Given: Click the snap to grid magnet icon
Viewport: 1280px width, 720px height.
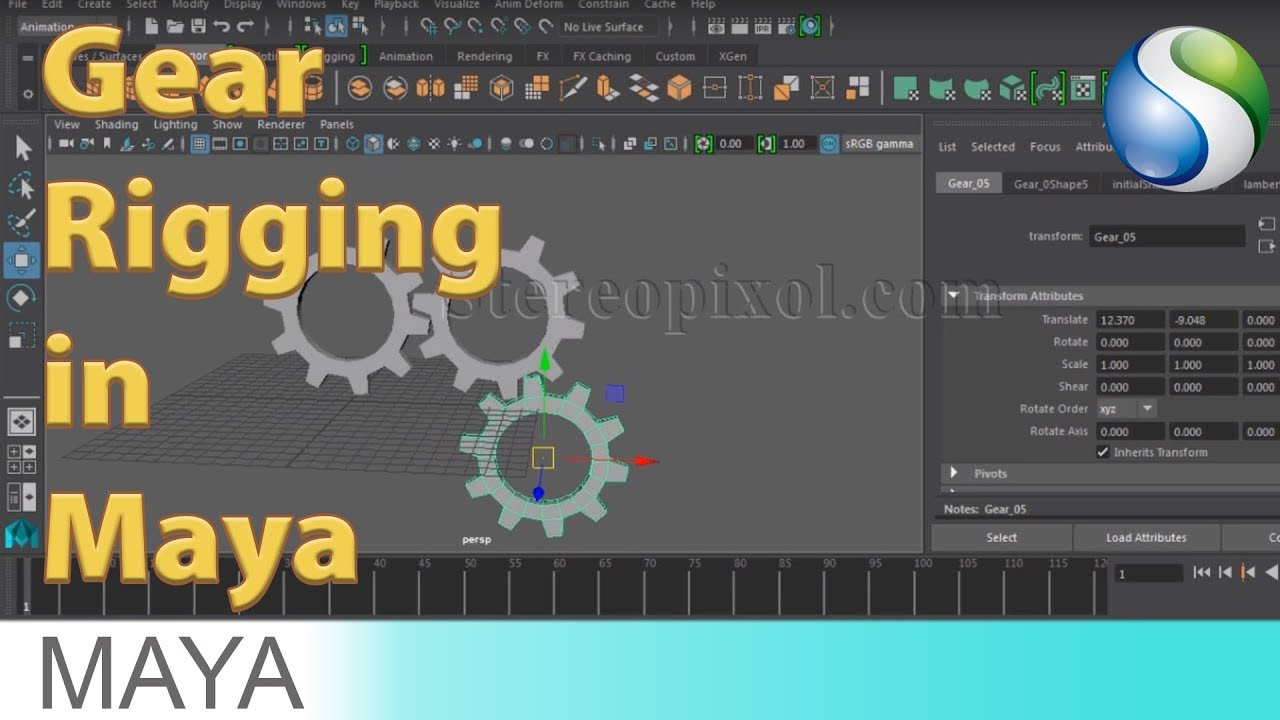Looking at the screenshot, I should 429,26.
